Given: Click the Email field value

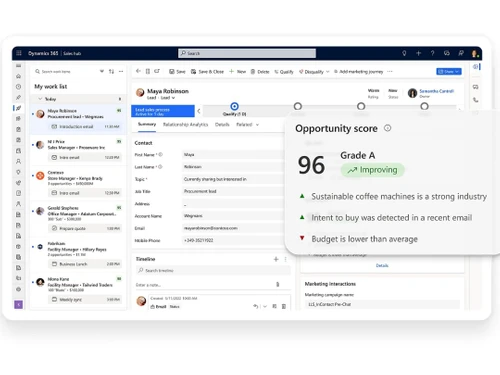Looking at the screenshot, I should pos(233,228).
